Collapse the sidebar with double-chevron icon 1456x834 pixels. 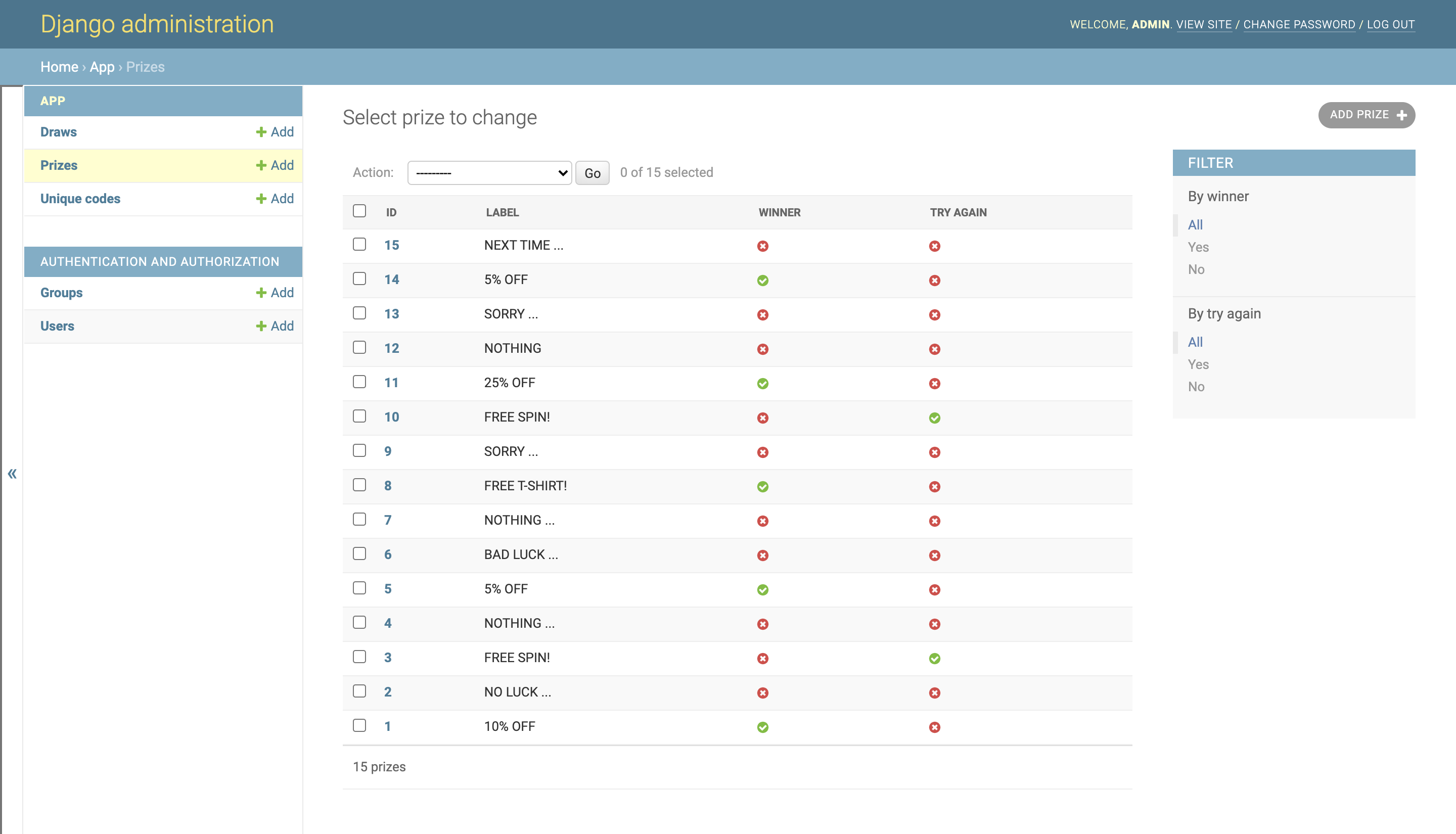(x=12, y=474)
